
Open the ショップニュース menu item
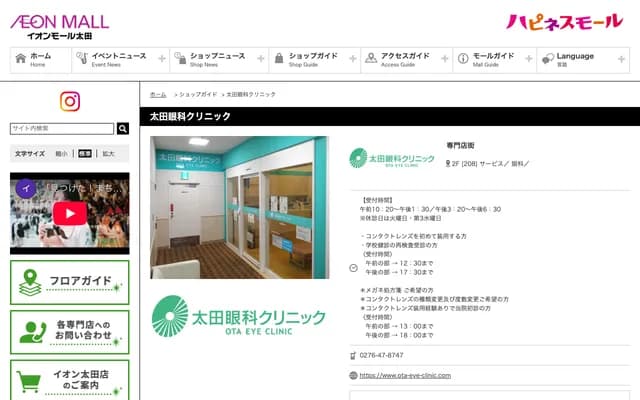(x=217, y=60)
